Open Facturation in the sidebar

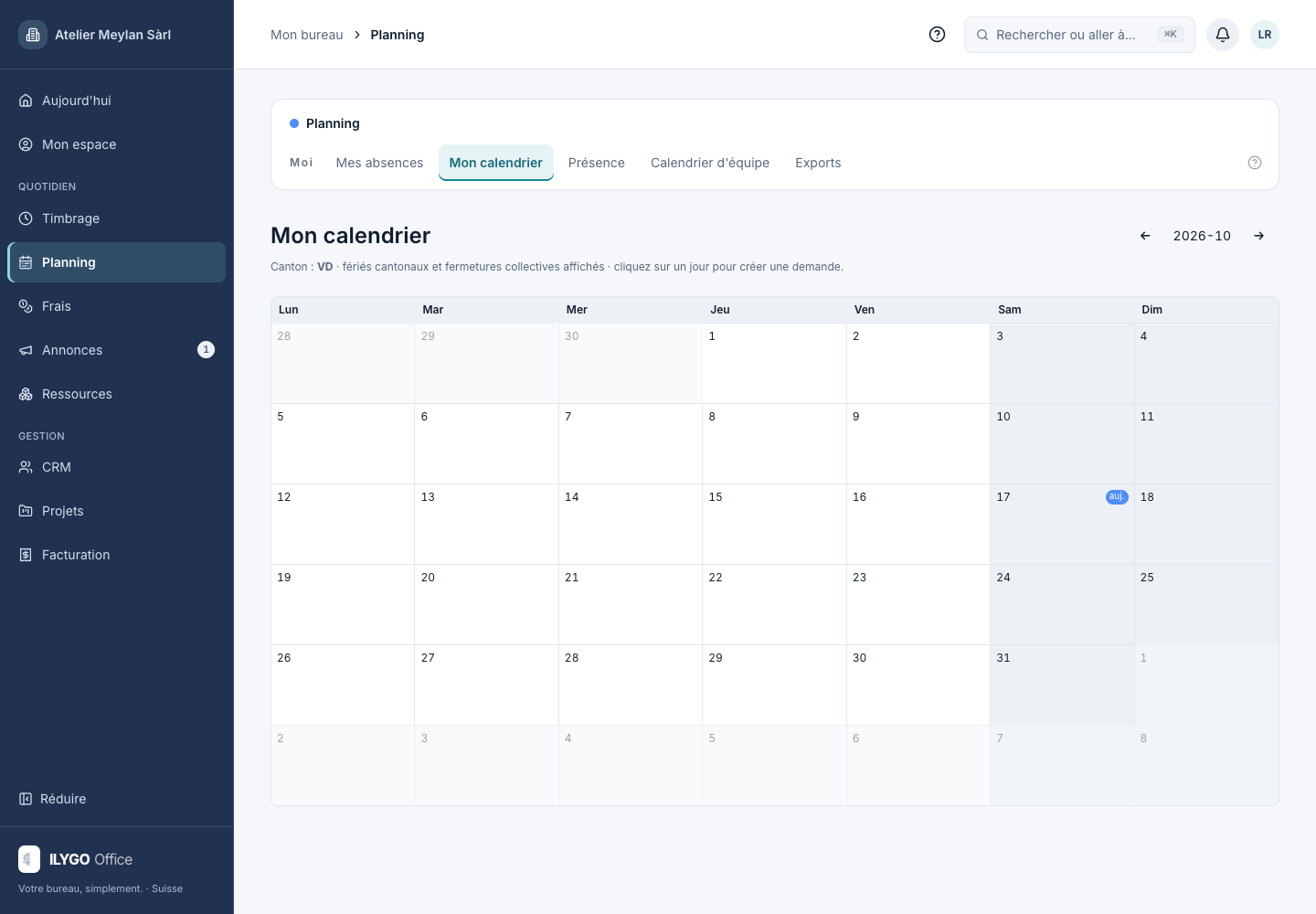click(117, 555)
